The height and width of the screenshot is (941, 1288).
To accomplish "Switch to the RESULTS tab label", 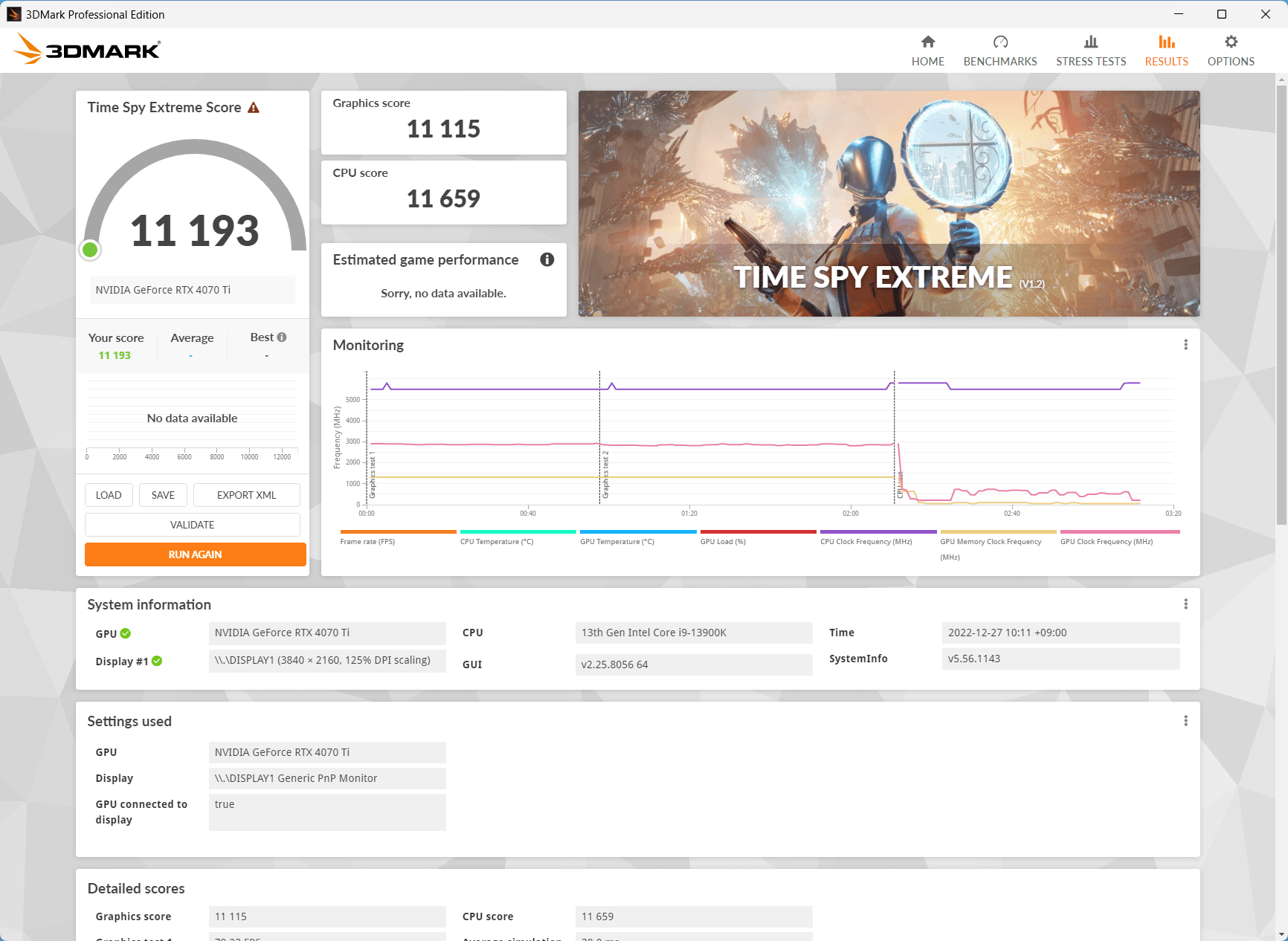I will [x=1167, y=62].
